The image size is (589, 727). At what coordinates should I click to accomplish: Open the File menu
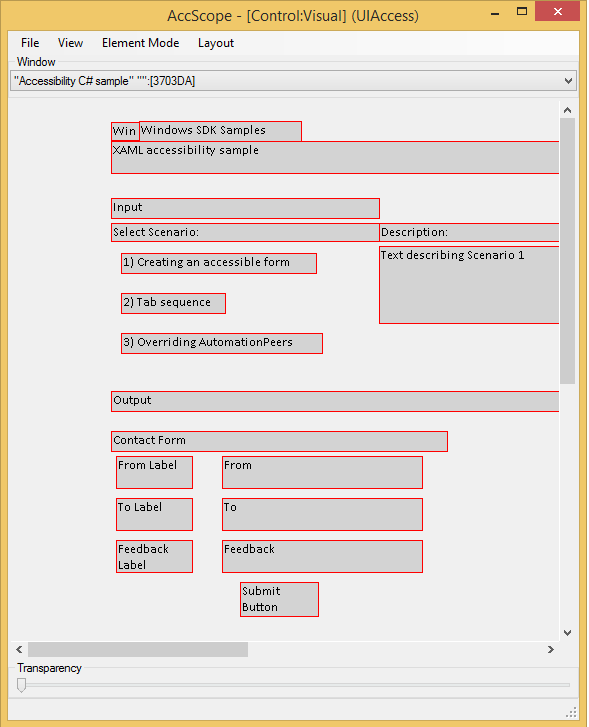(30, 43)
